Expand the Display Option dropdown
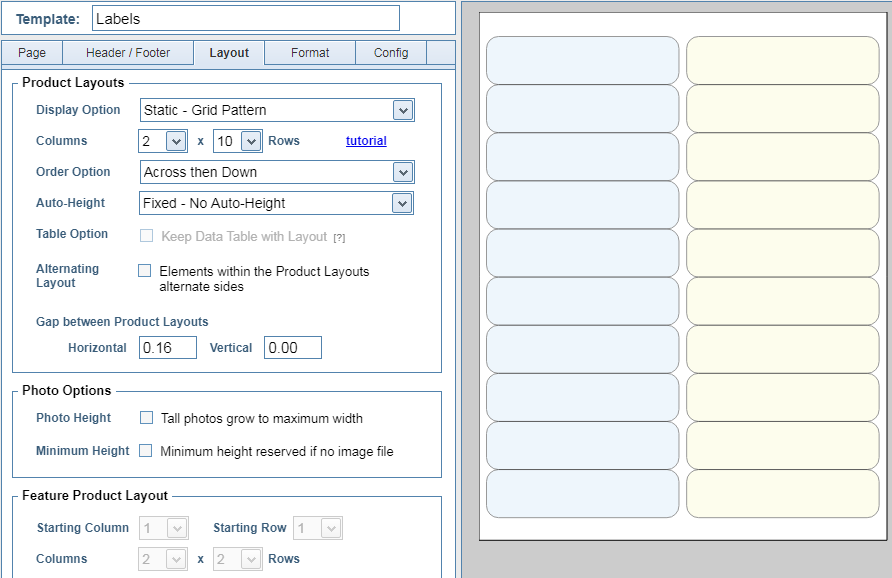This screenshot has height=578, width=892. 277,110
